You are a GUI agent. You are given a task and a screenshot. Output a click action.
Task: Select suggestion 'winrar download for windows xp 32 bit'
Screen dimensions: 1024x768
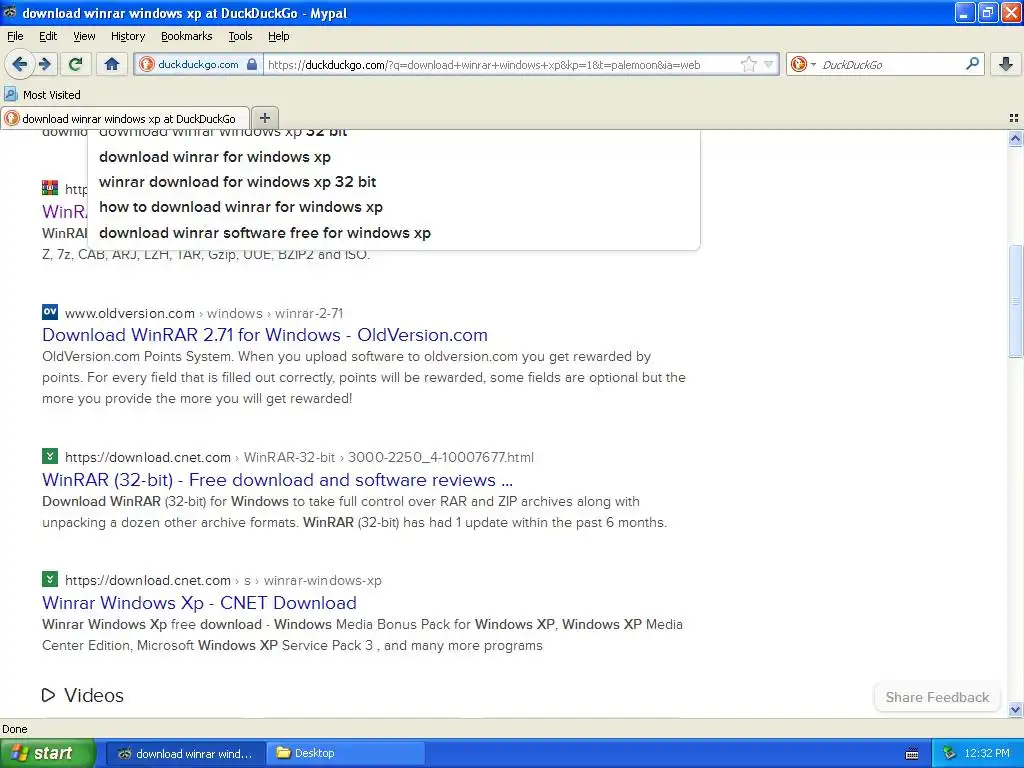pyautogui.click(x=238, y=182)
